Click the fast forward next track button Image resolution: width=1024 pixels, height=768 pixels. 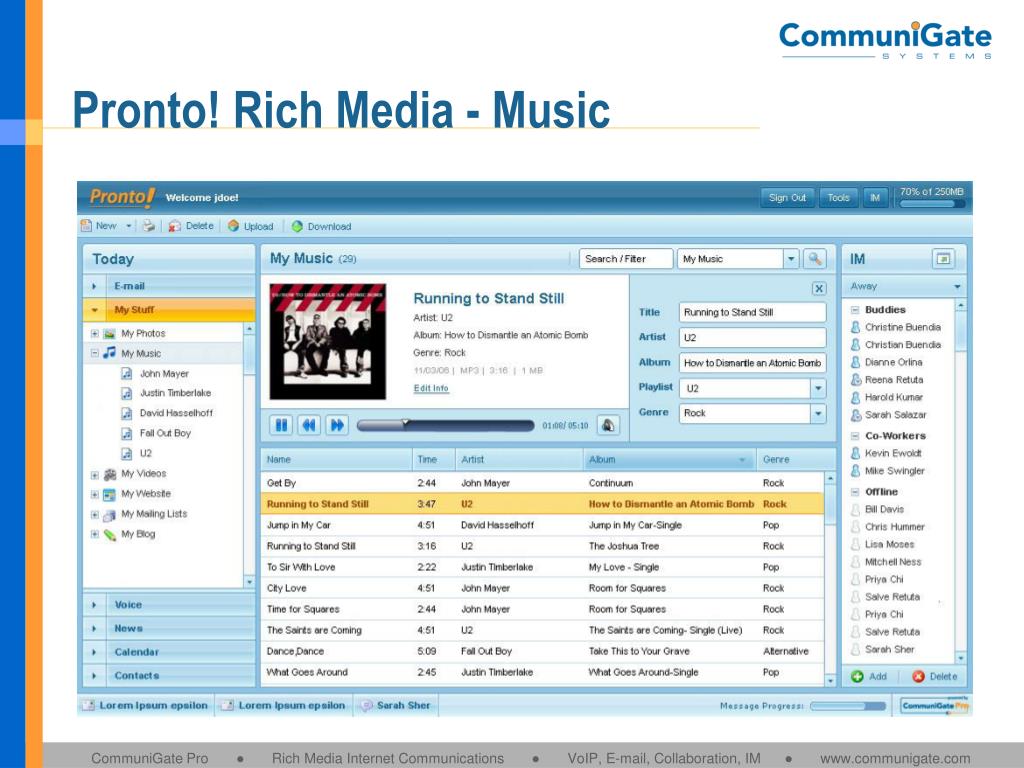pyautogui.click(x=337, y=425)
